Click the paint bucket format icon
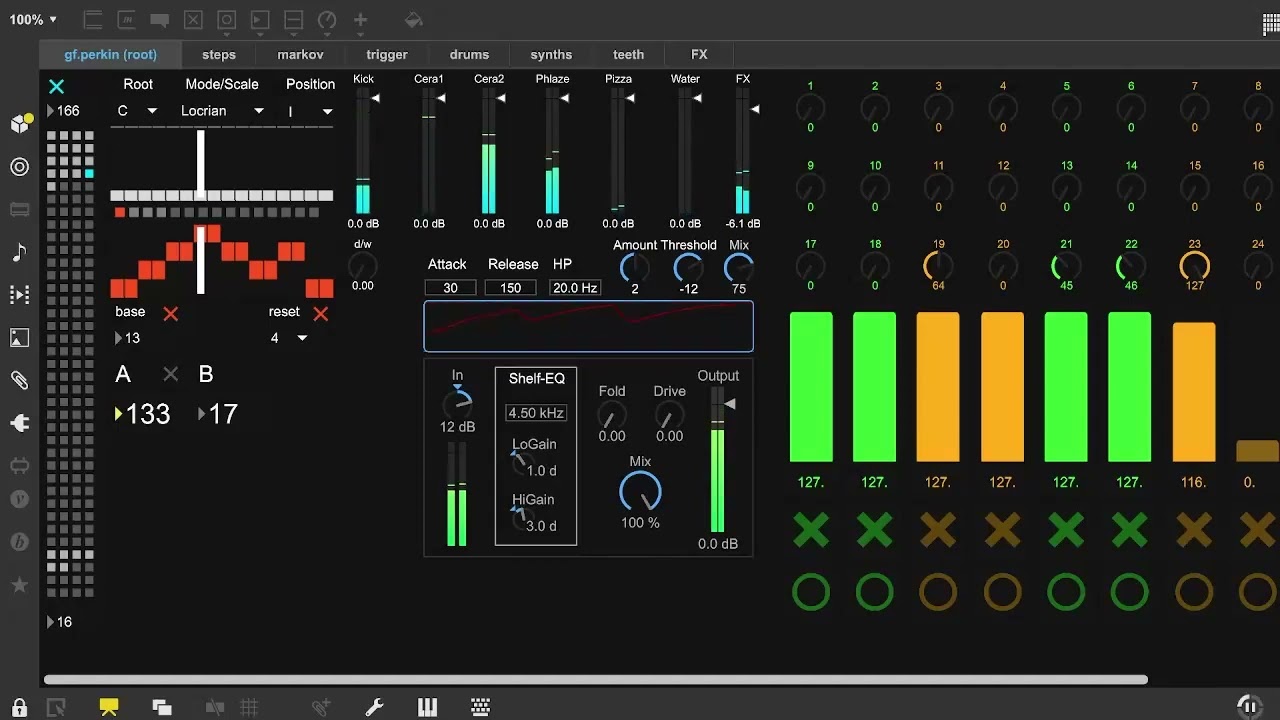 pyautogui.click(x=413, y=20)
